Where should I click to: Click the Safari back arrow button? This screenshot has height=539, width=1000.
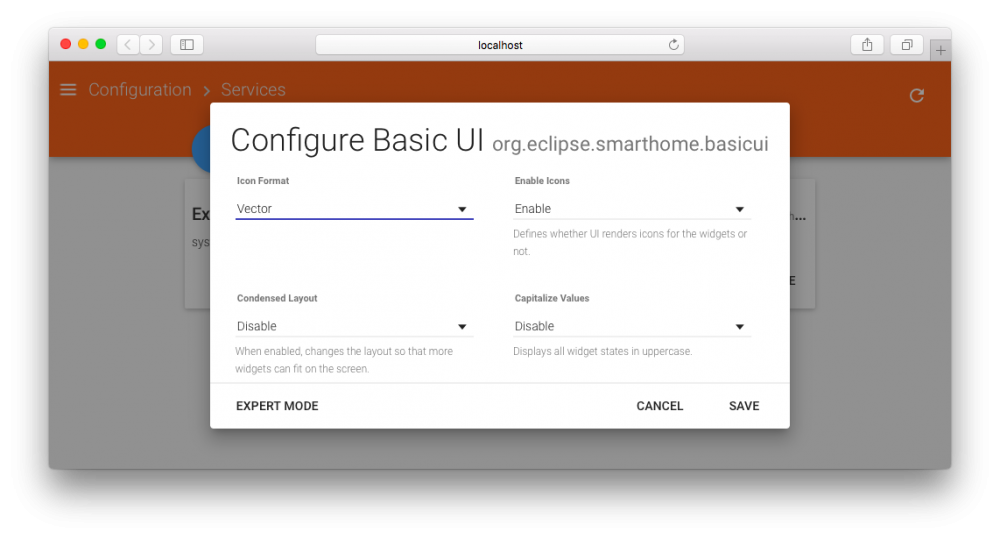pos(128,44)
